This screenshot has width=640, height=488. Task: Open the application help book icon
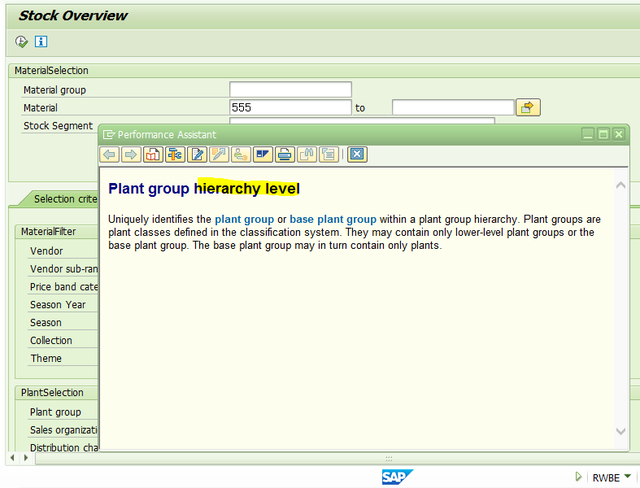(153, 155)
